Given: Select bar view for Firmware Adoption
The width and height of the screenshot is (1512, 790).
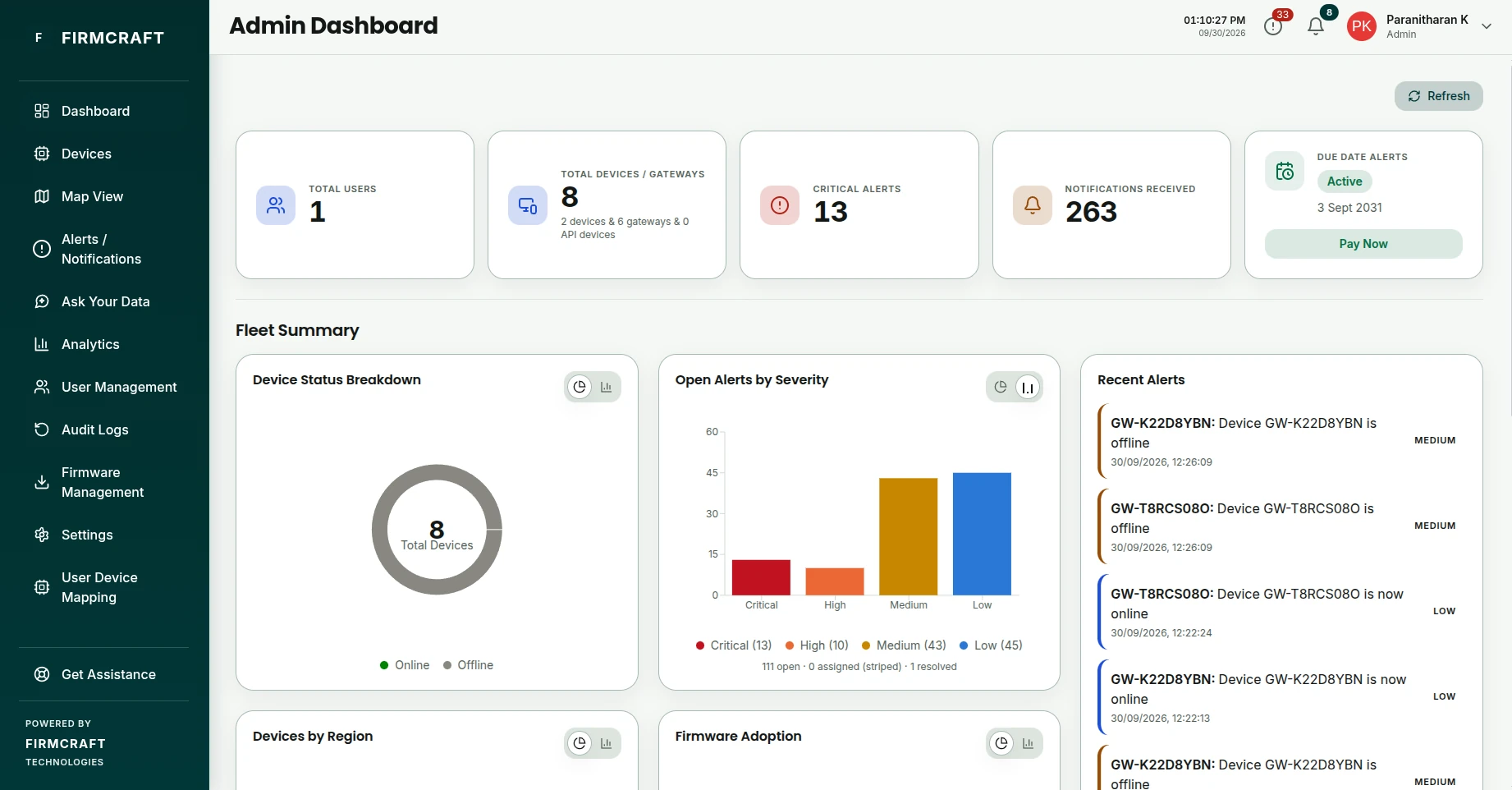Looking at the screenshot, I should [x=1028, y=743].
